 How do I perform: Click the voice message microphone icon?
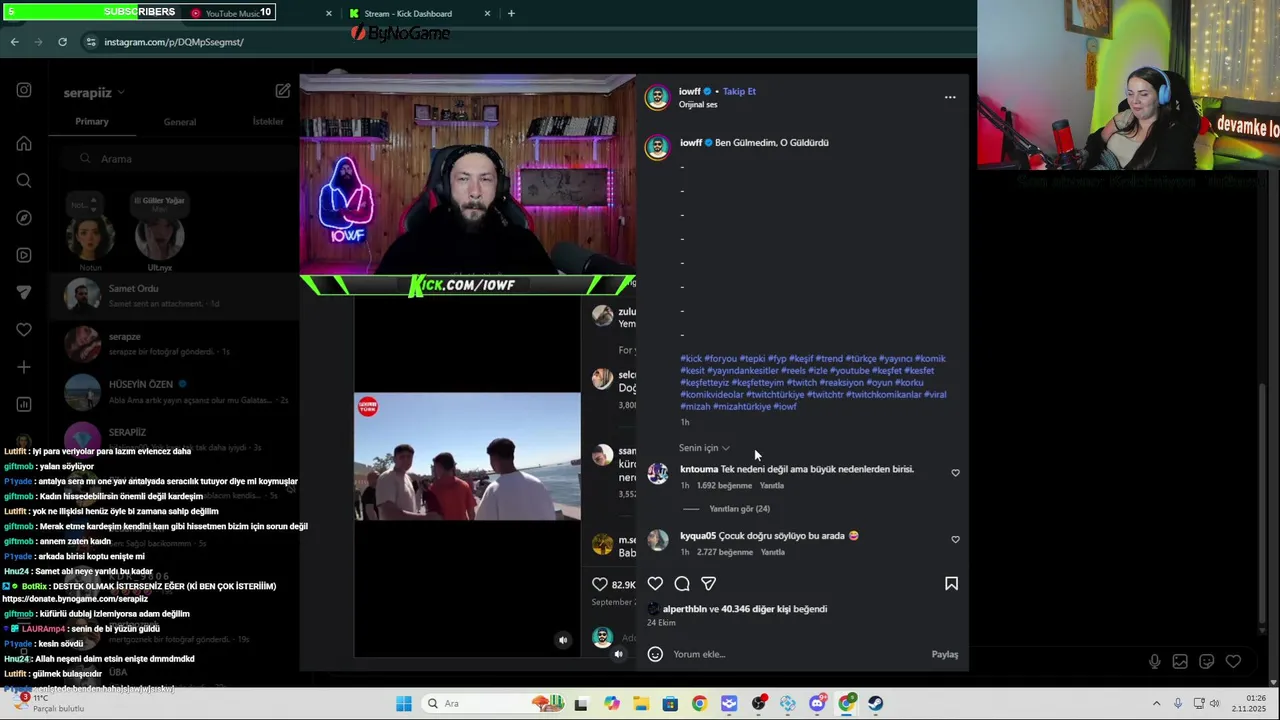point(1155,661)
